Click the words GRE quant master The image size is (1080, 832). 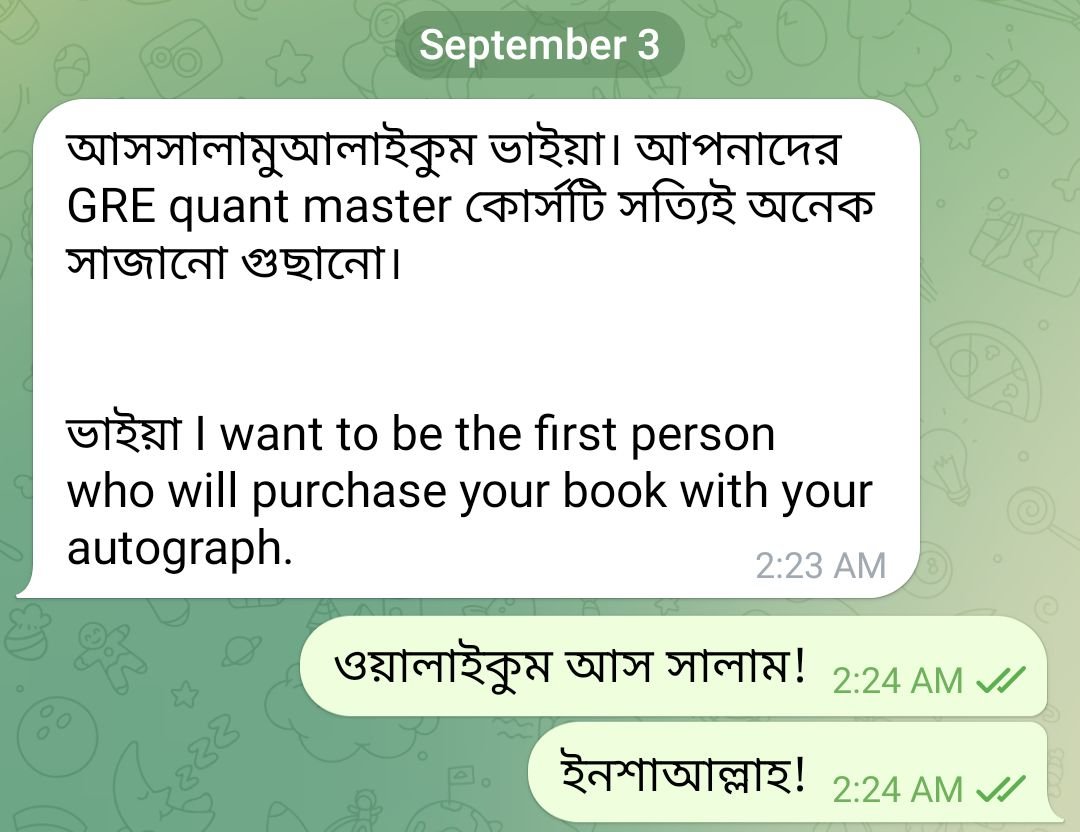point(259,207)
